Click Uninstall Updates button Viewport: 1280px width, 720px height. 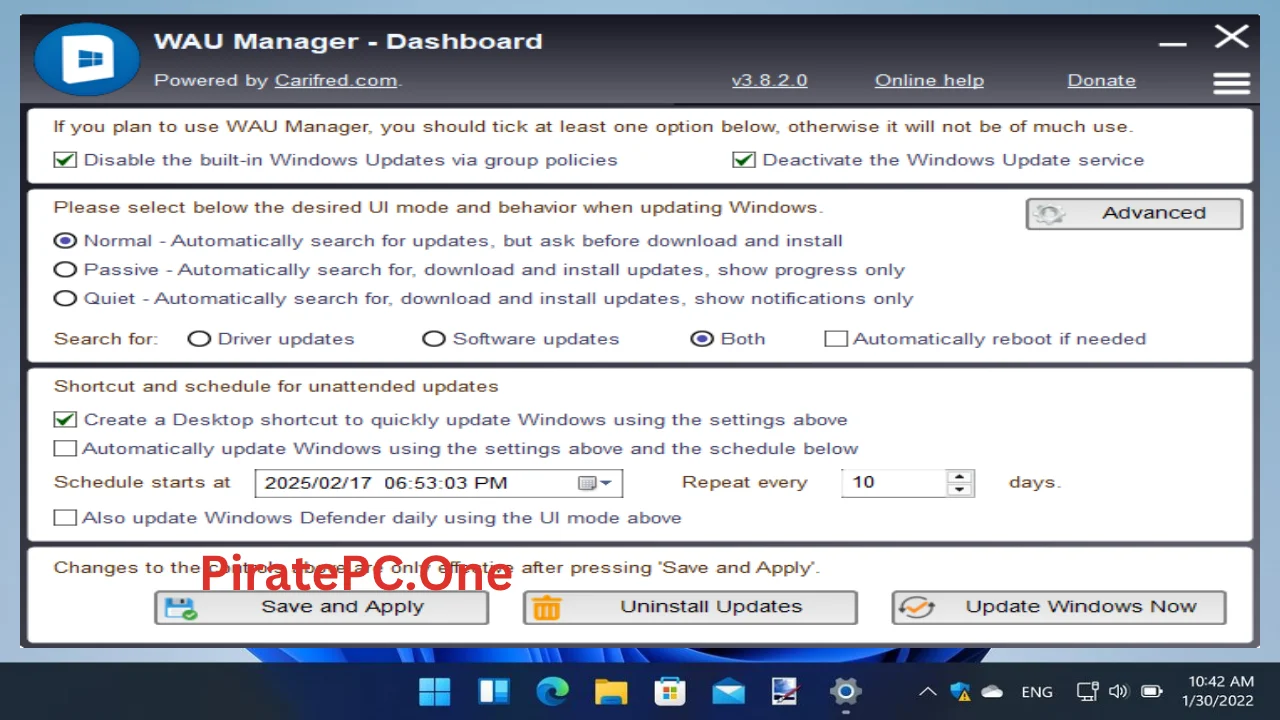pyautogui.click(x=690, y=607)
